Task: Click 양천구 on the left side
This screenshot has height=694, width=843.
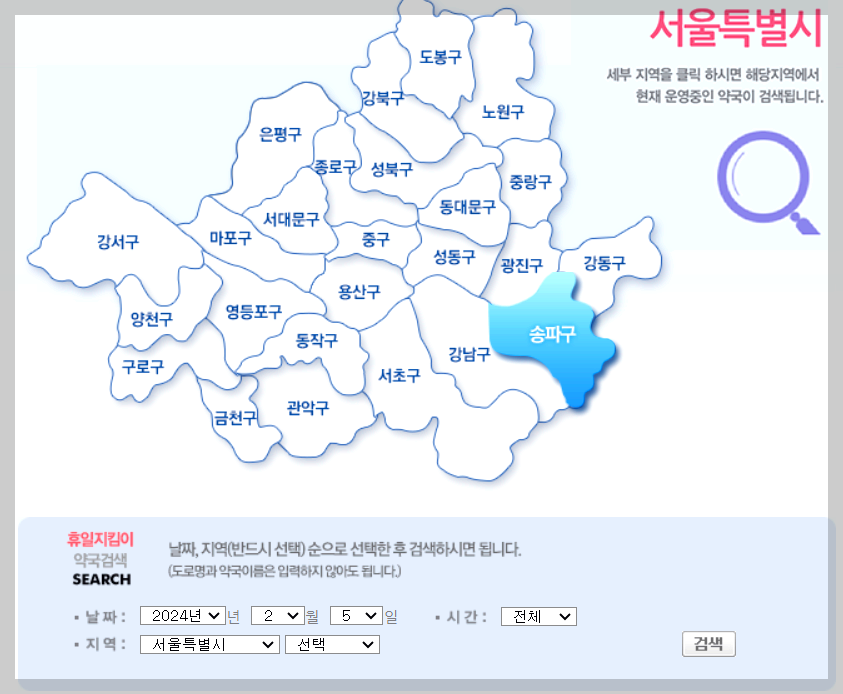Action: click(x=150, y=315)
